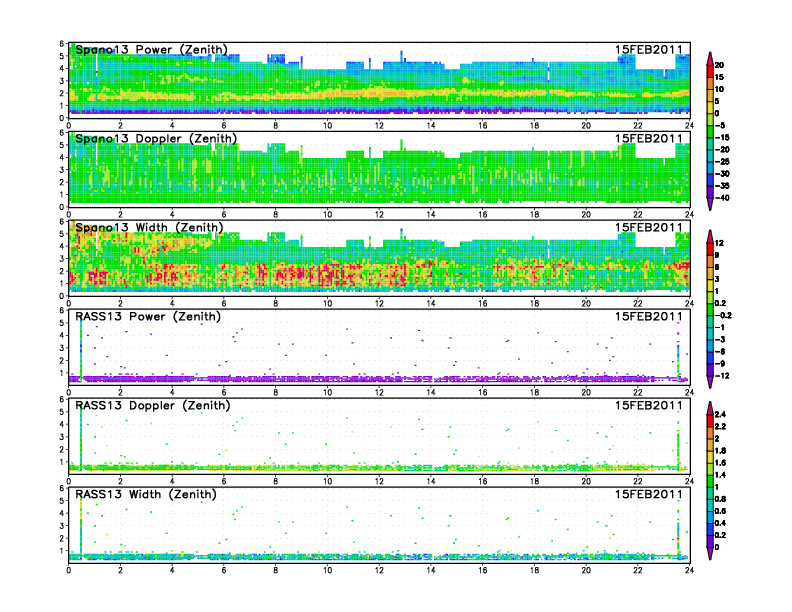The image size is (792, 612).
Task: Click the "-25" label on top color bar
Action: (722, 162)
